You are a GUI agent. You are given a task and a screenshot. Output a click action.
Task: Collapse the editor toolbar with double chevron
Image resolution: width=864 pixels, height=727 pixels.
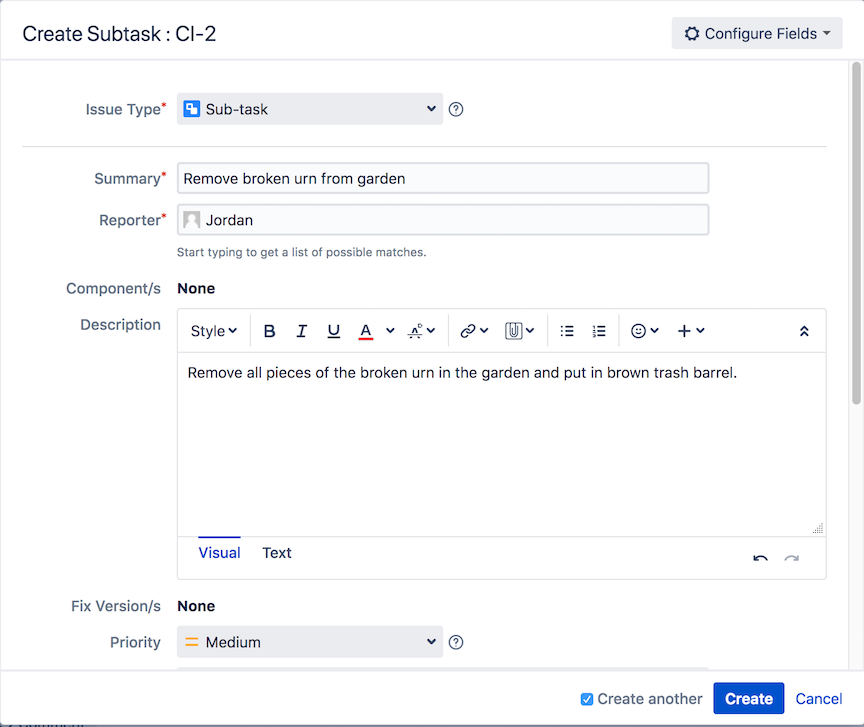(804, 331)
